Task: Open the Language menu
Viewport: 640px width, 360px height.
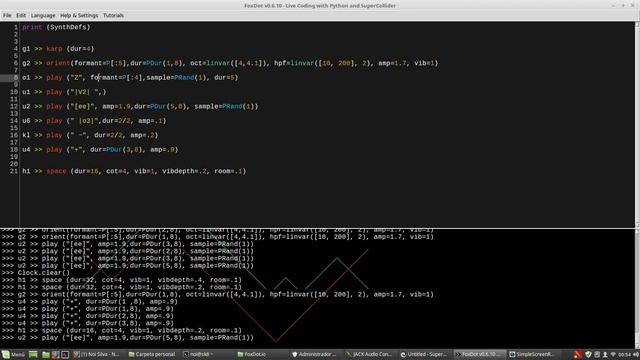Action: (x=43, y=16)
